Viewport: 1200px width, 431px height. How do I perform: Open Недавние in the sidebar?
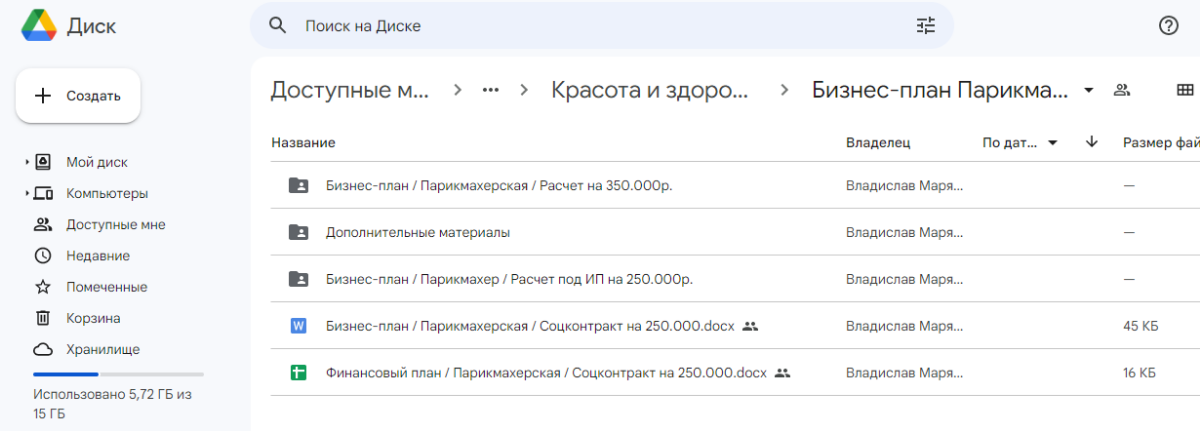click(97, 256)
